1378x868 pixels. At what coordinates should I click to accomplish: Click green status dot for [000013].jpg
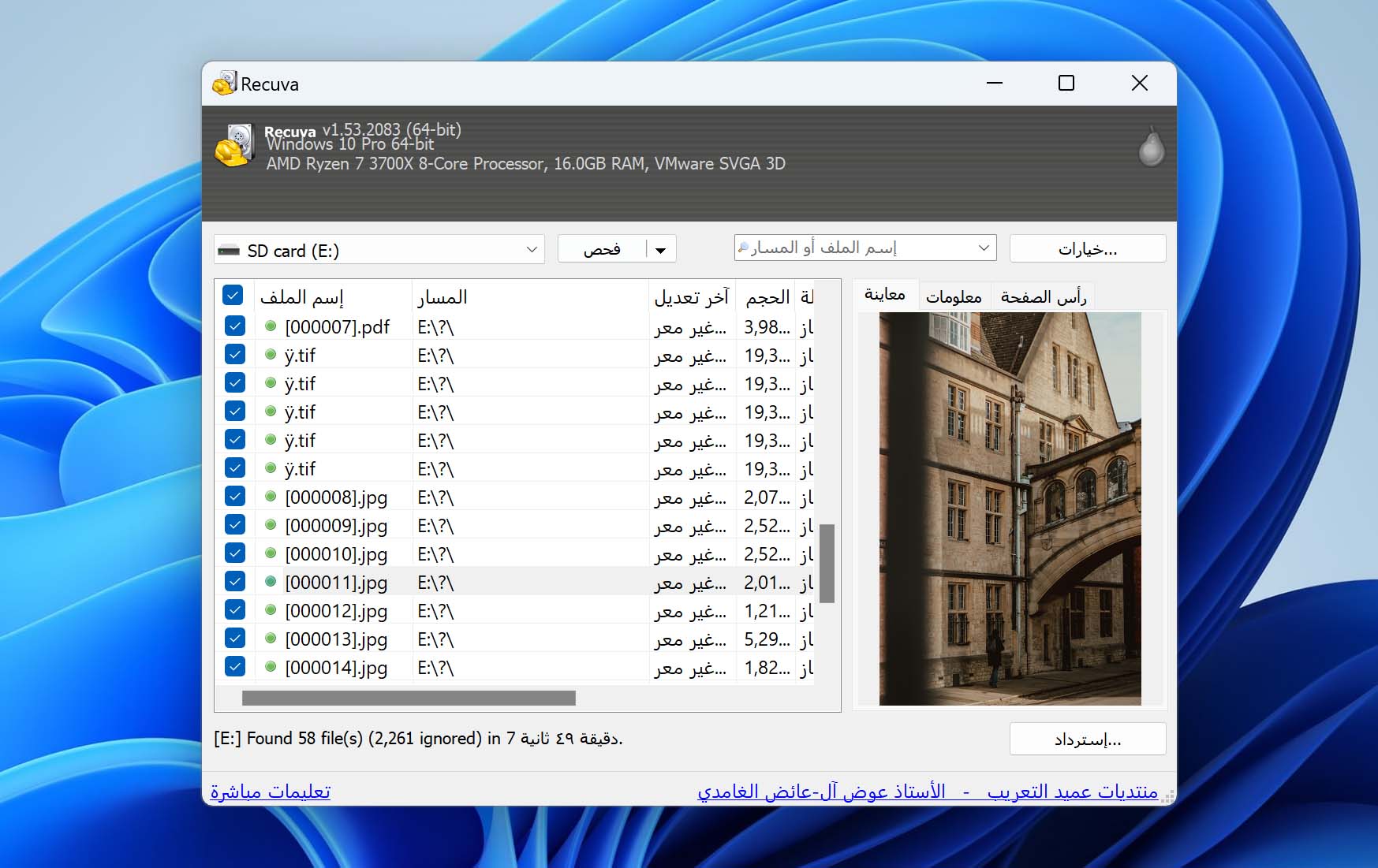pos(271,638)
